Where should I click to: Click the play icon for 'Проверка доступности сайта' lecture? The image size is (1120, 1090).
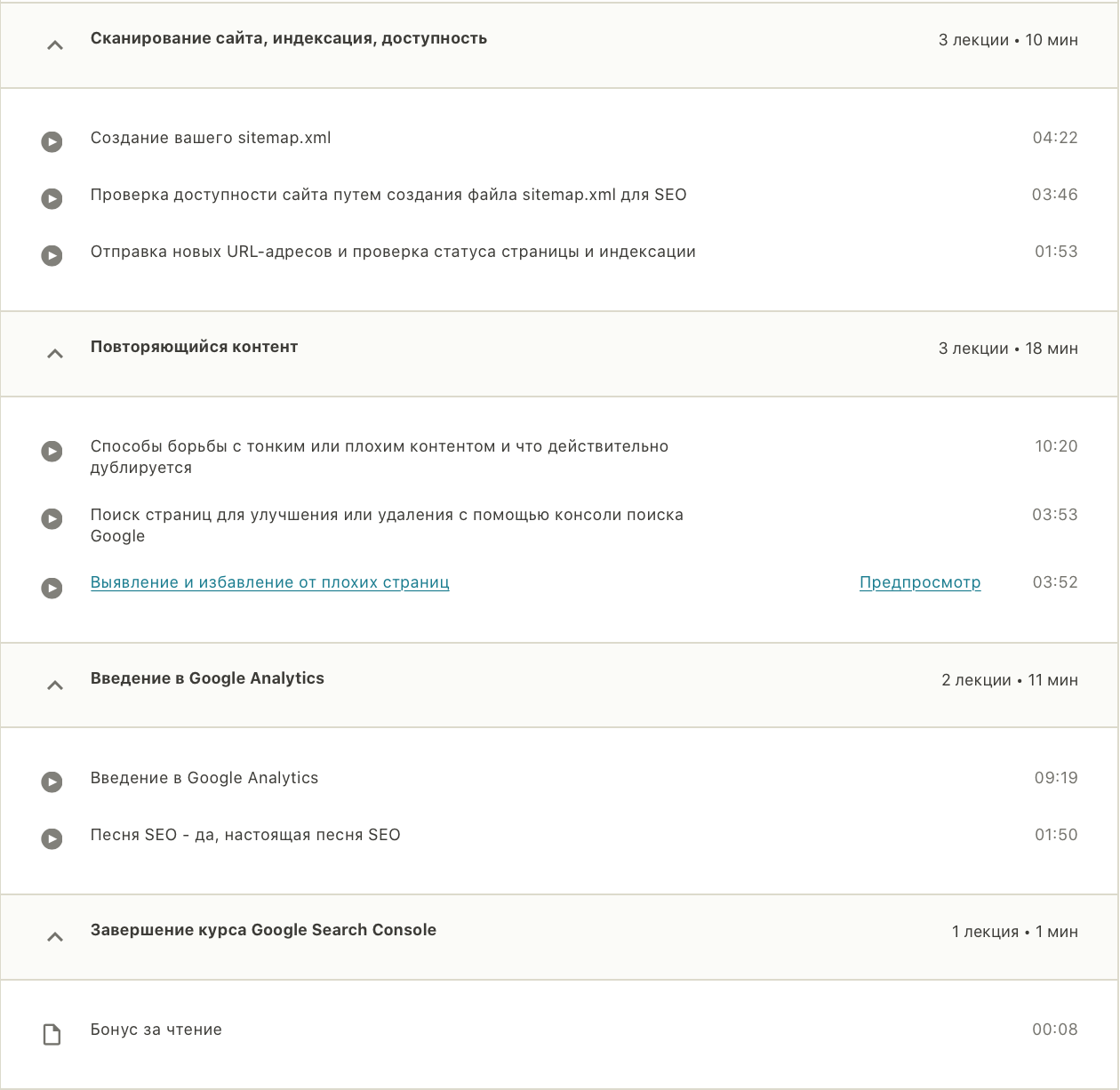point(52,198)
